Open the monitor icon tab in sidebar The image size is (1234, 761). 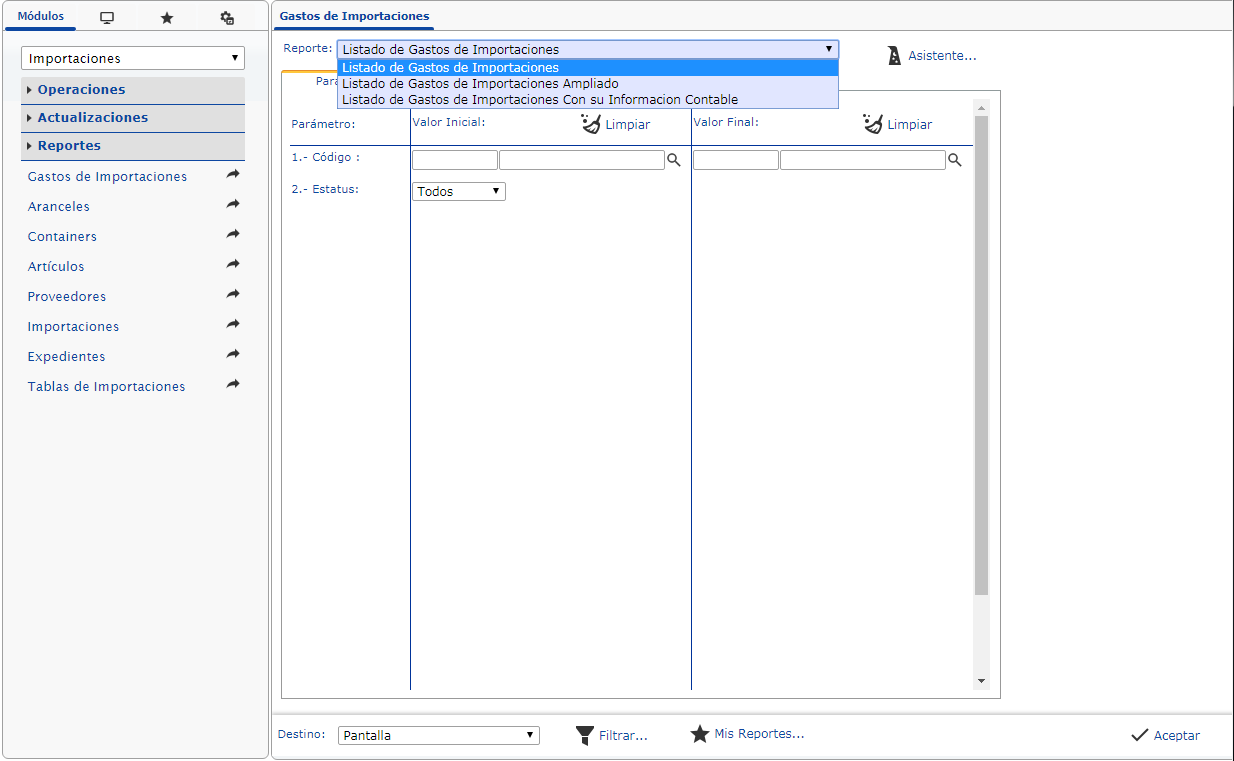[107, 18]
